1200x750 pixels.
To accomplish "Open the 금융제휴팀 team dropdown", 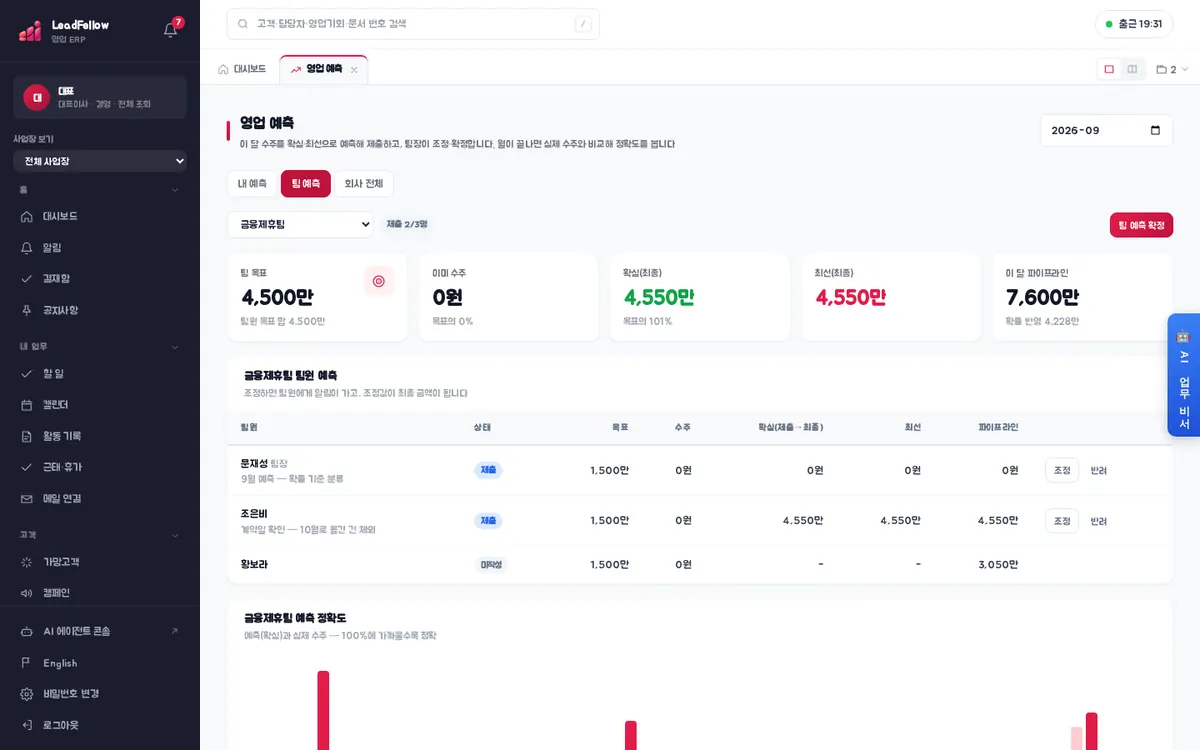I will point(300,224).
